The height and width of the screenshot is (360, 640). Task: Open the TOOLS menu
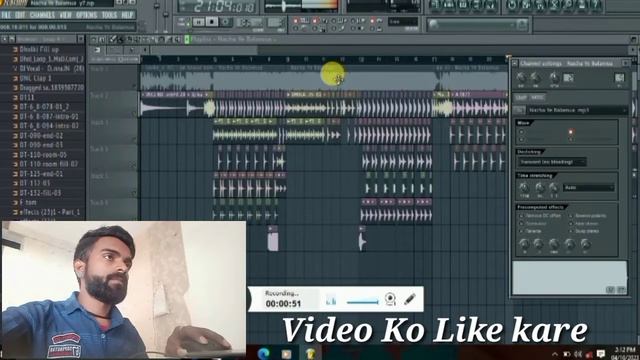(109, 16)
